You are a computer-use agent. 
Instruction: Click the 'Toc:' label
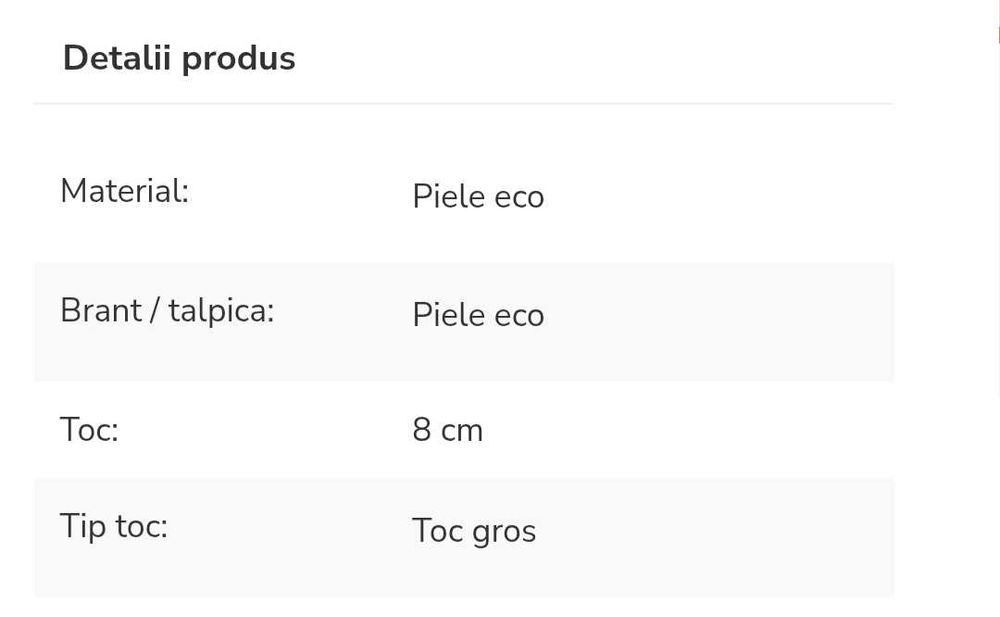coord(89,430)
